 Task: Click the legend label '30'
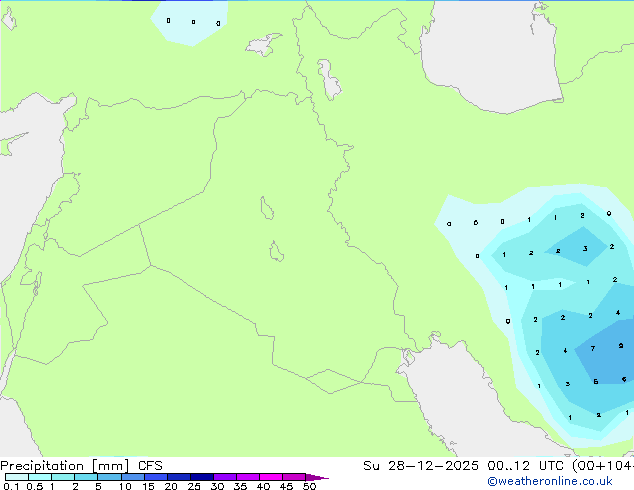point(217,486)
